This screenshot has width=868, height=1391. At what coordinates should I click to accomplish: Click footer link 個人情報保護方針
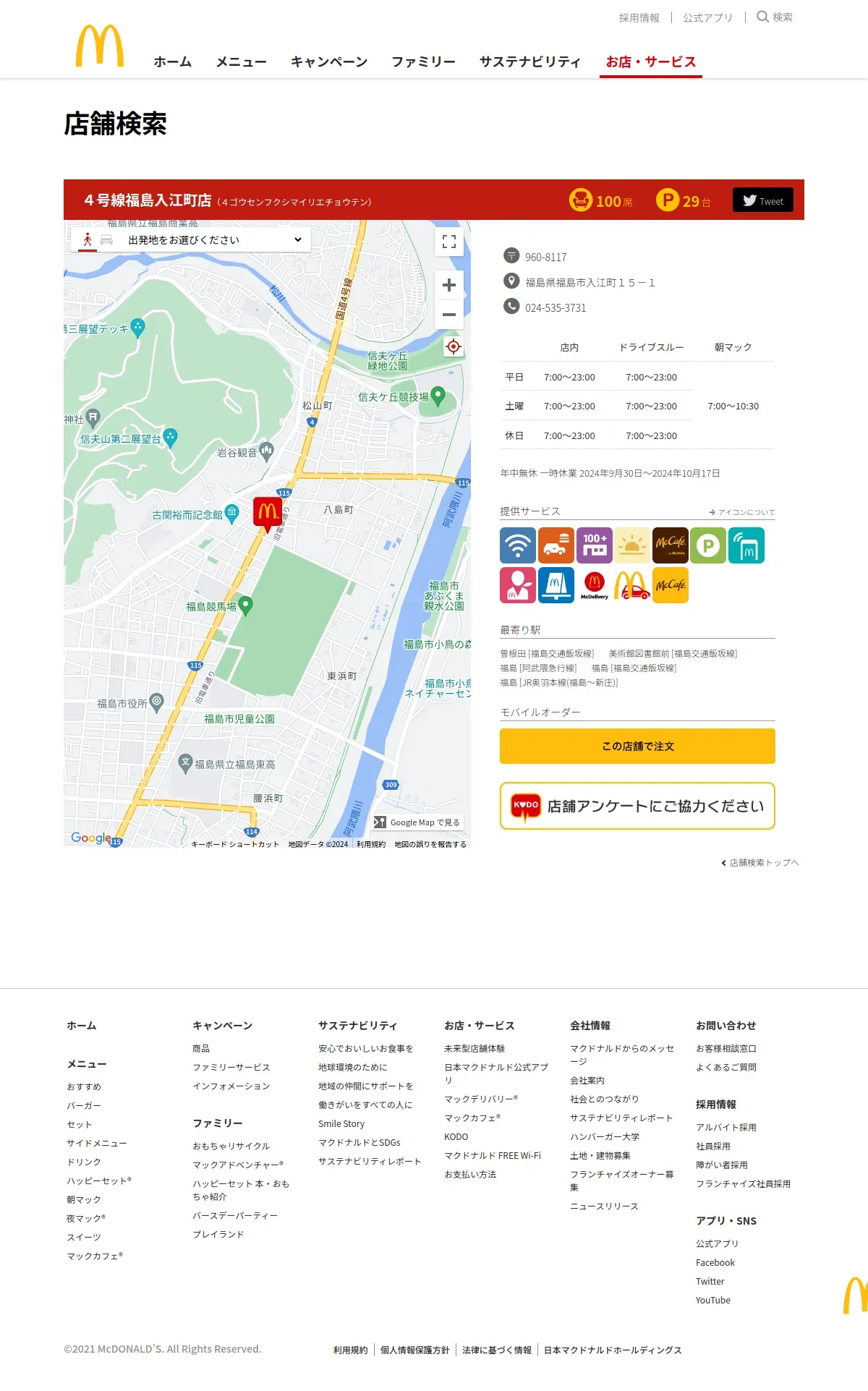(415, 1350)
